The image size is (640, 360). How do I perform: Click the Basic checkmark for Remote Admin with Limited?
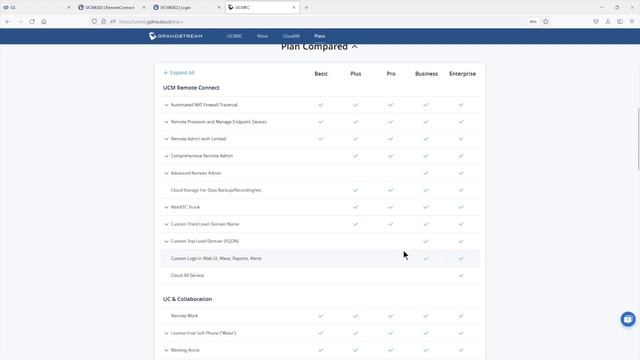pyautogui.click(x=320, y=139)
